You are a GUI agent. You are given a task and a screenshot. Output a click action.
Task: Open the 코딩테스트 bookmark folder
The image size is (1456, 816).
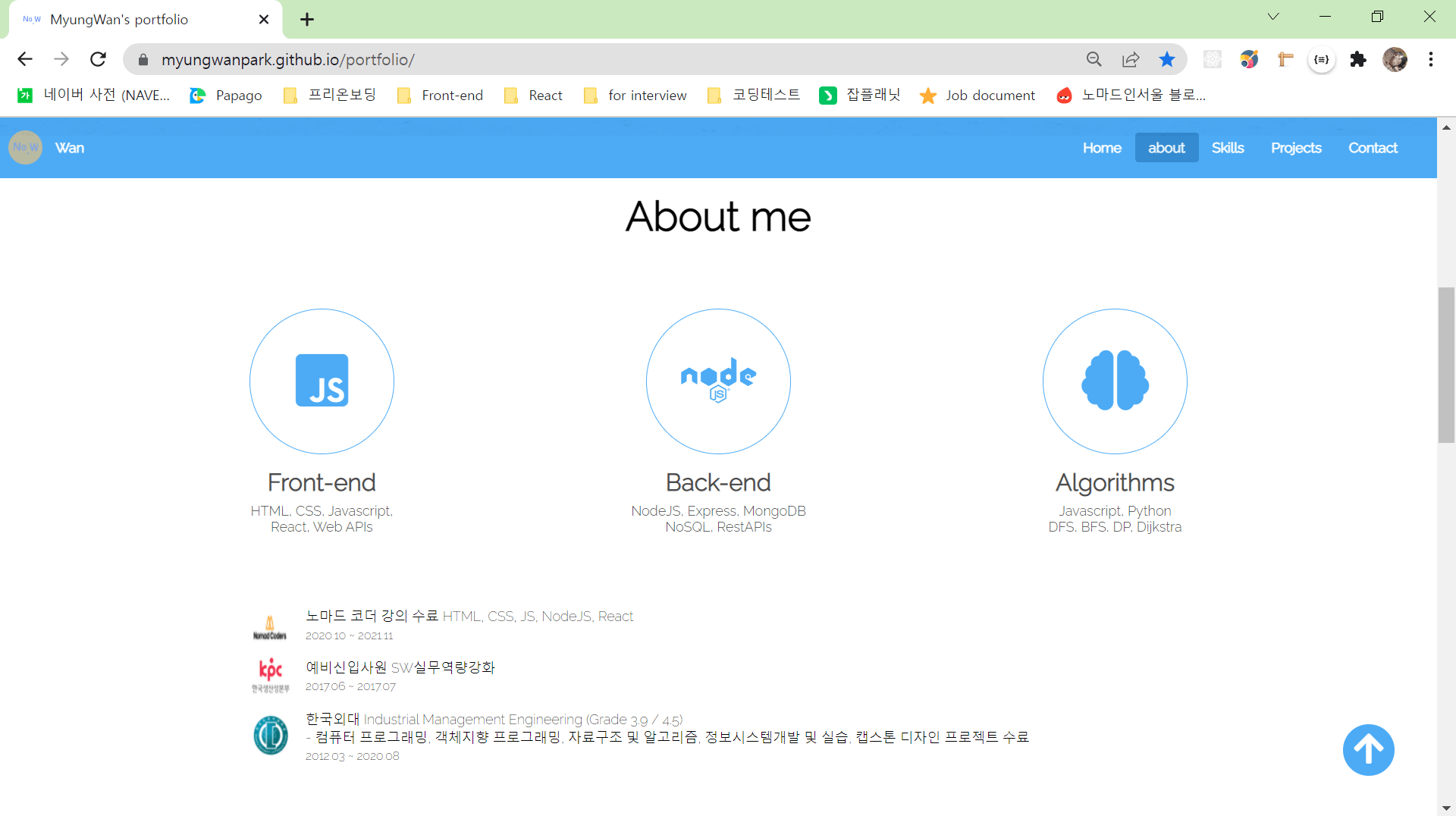click(x=754, y=95)
